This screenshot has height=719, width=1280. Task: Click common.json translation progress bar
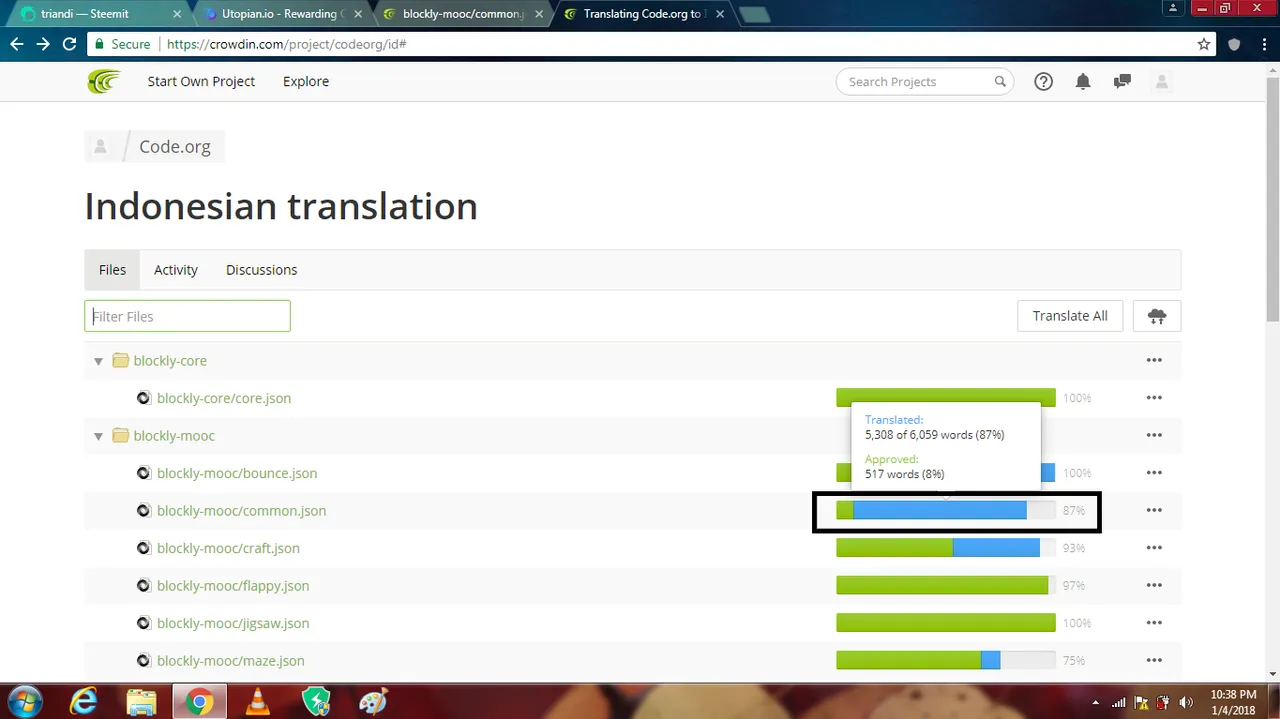(945, 510)
